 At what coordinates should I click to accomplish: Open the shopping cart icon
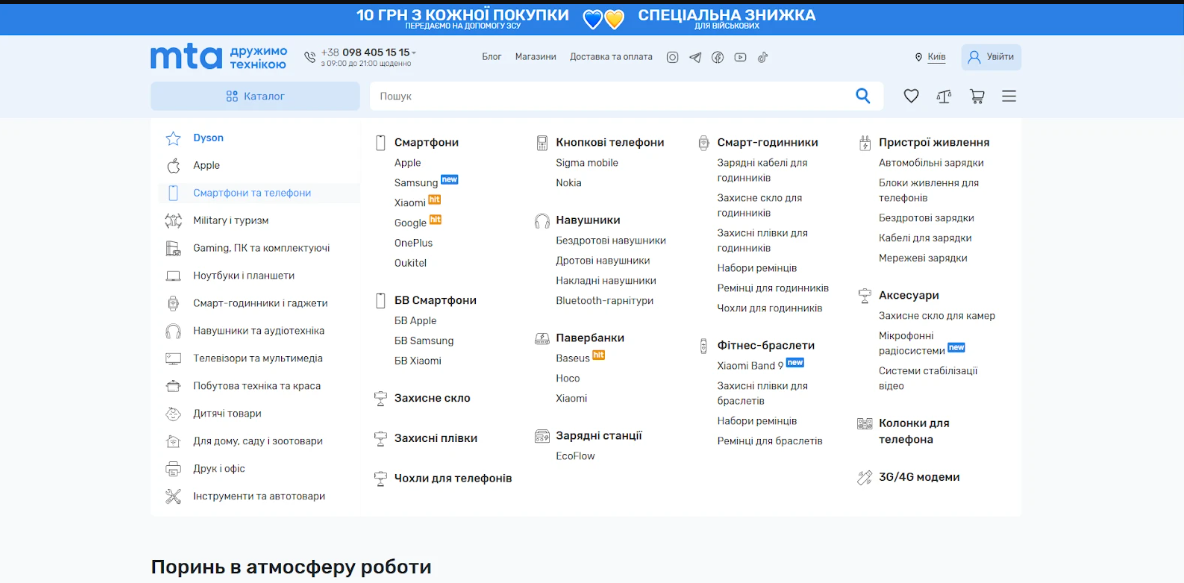(977, 96)
